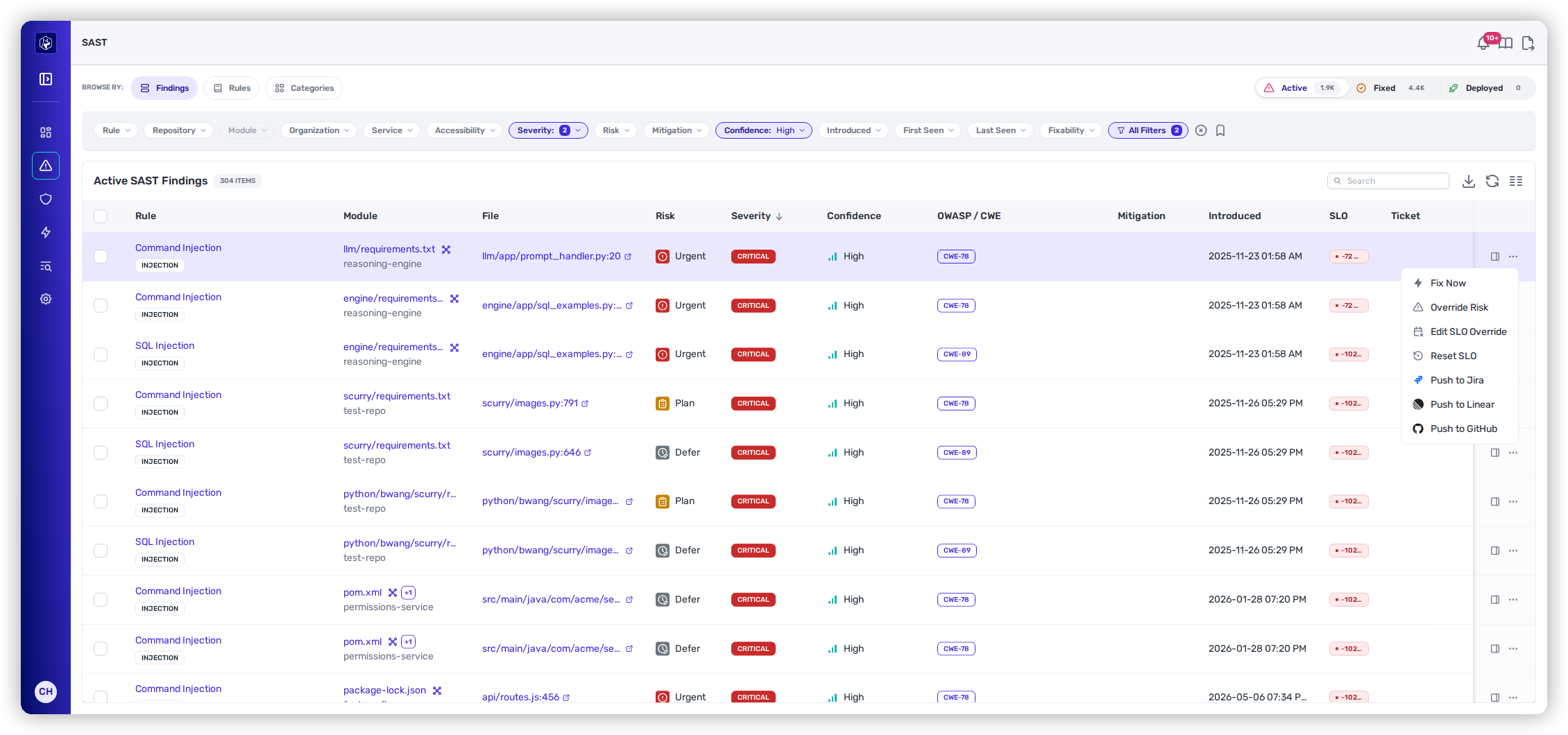The image size is (1568, 735).
Task: Open the Confidence: High filter dropdown
Action: 763,130
